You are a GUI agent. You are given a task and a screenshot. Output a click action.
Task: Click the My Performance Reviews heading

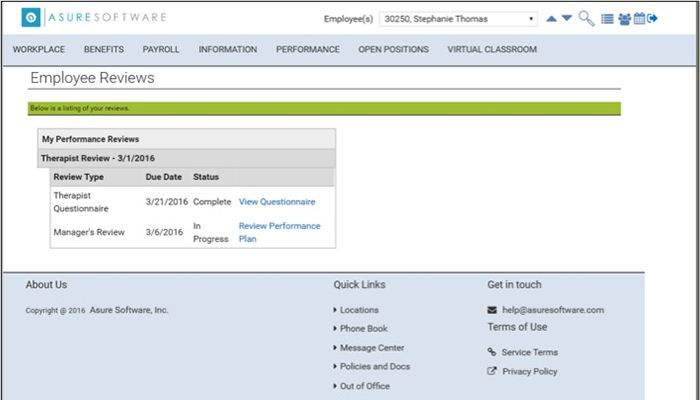(x=91, y=139)
